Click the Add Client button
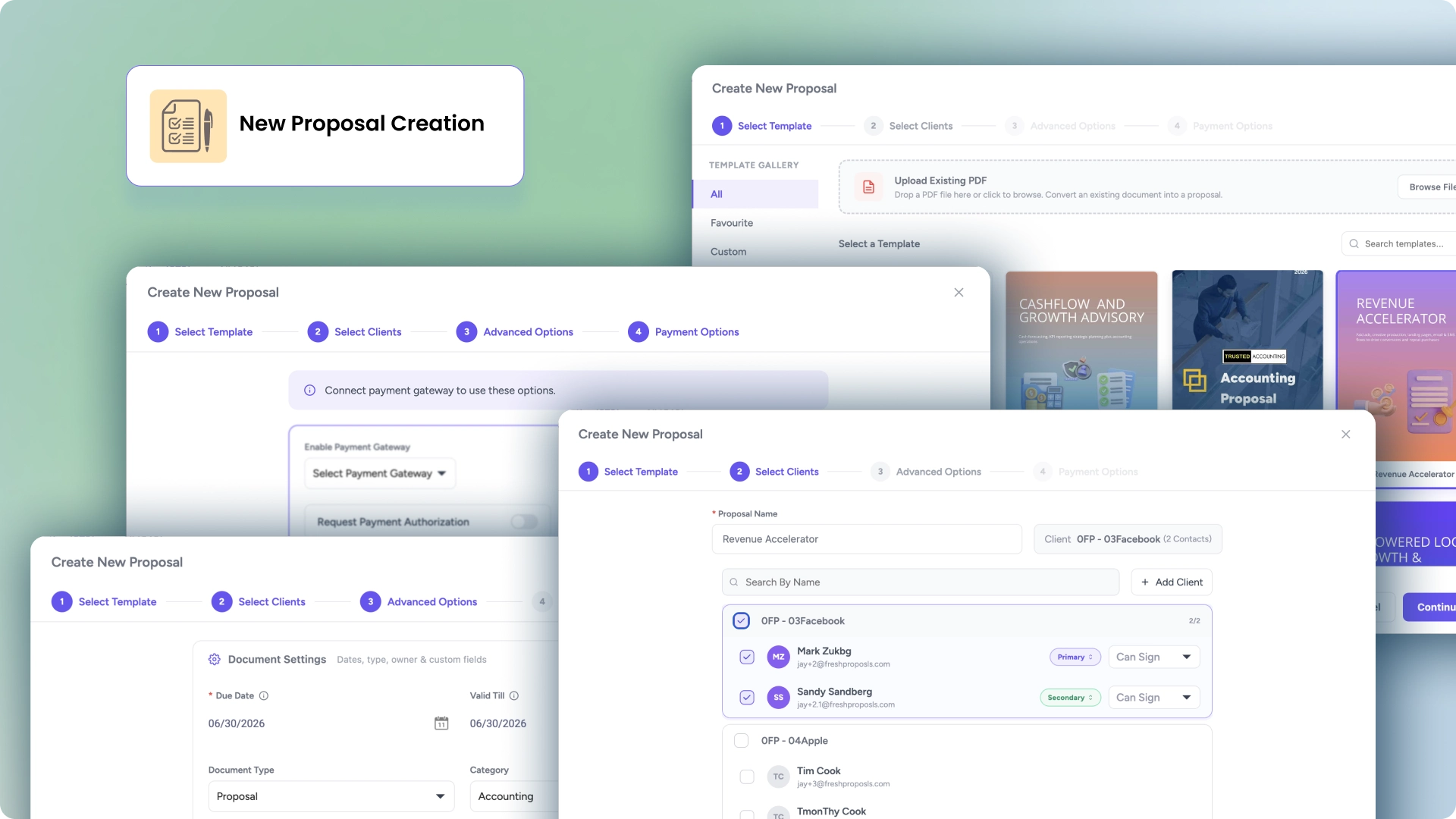This screenshot has width=1456, height=819. pyautogui.click(x=1172, y=582)
